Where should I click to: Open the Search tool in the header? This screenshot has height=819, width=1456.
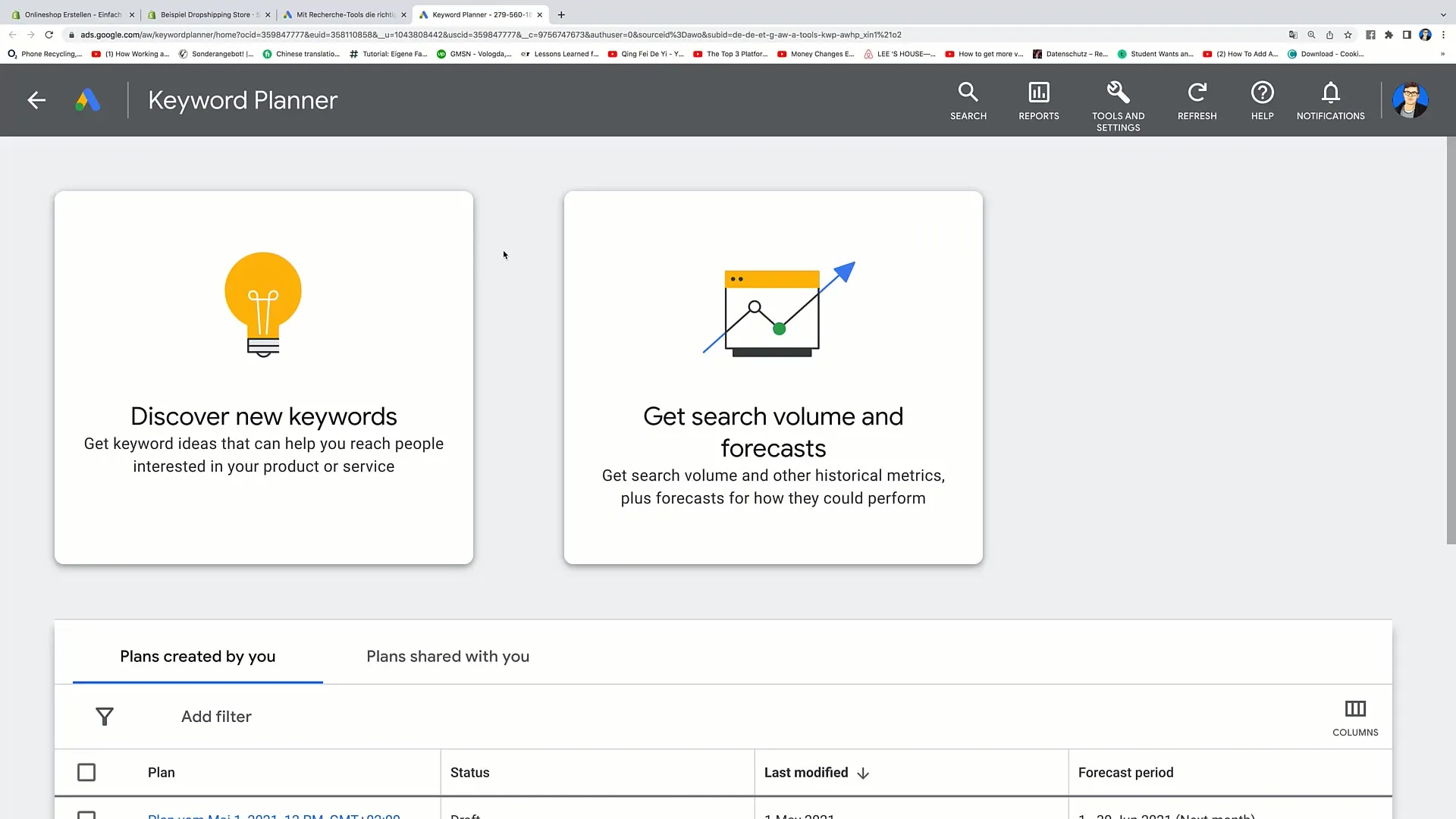pos(968,101)
